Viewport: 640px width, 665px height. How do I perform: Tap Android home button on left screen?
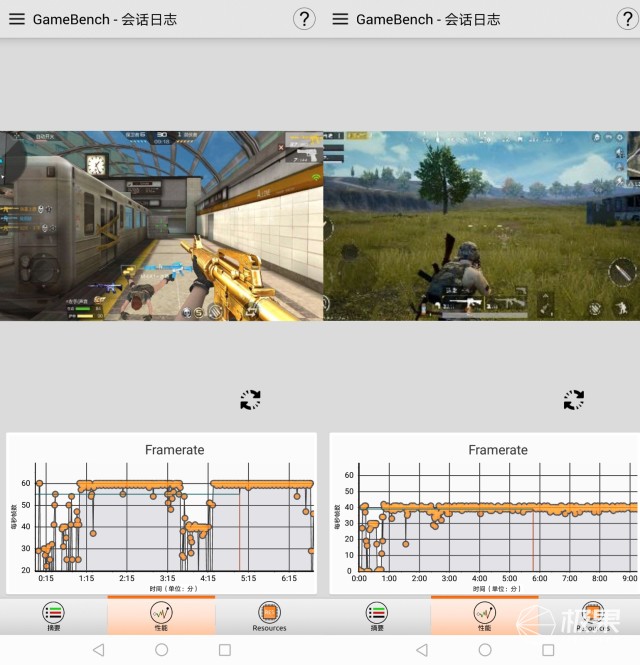162,650
